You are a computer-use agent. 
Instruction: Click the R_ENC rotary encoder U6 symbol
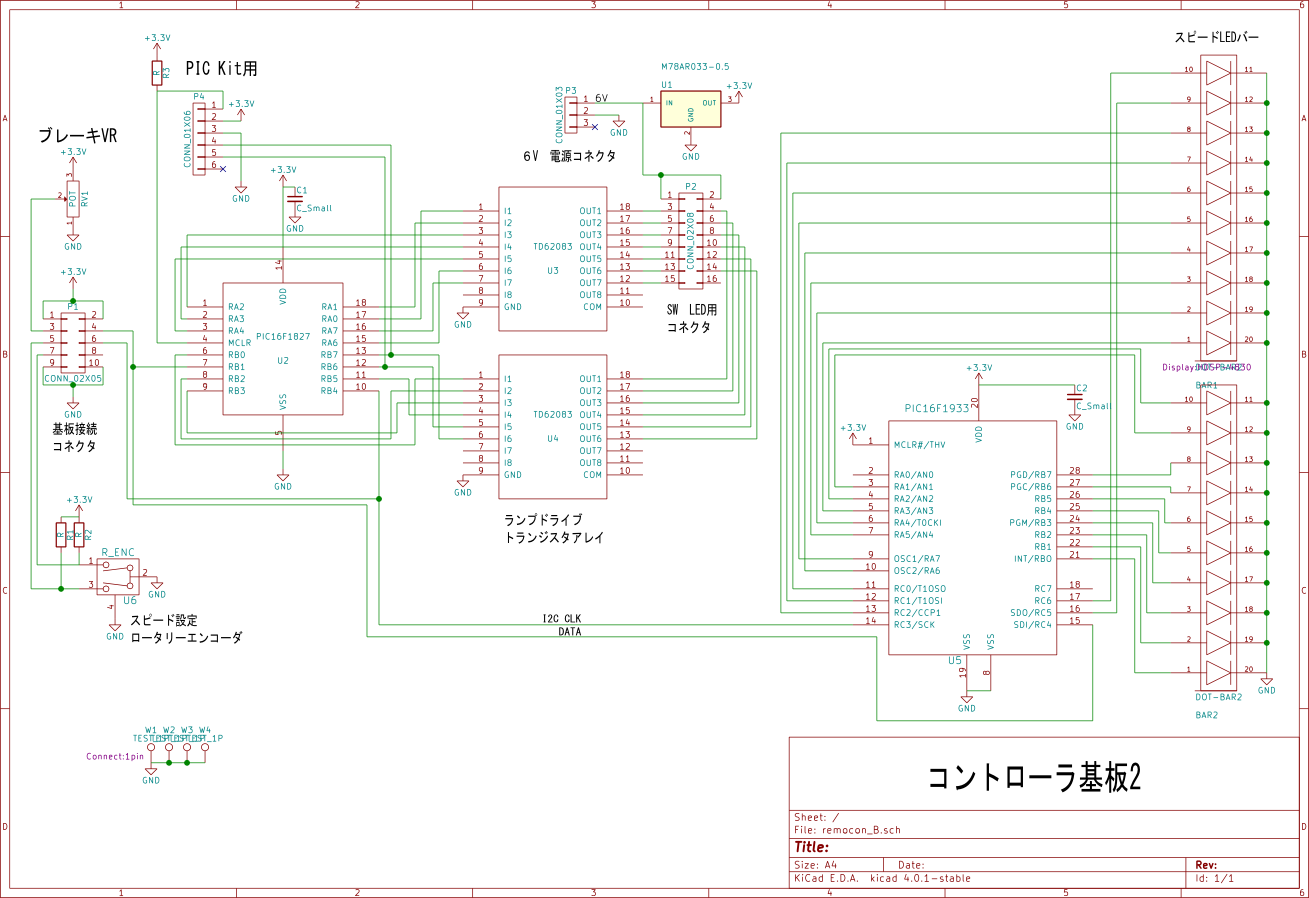click(x=118, y=576)
